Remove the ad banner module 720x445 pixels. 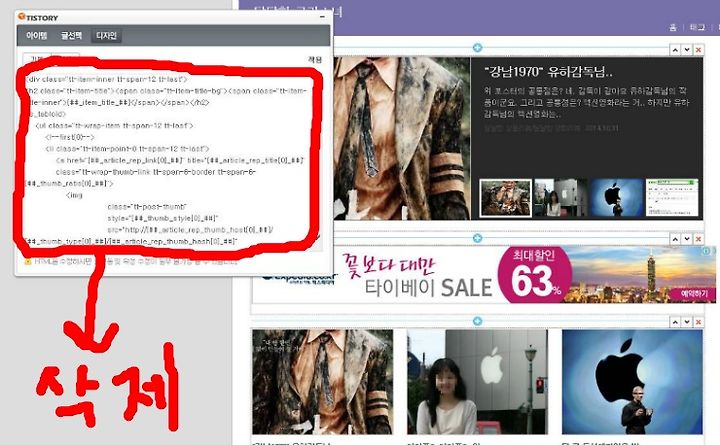[x=698, y=239]
